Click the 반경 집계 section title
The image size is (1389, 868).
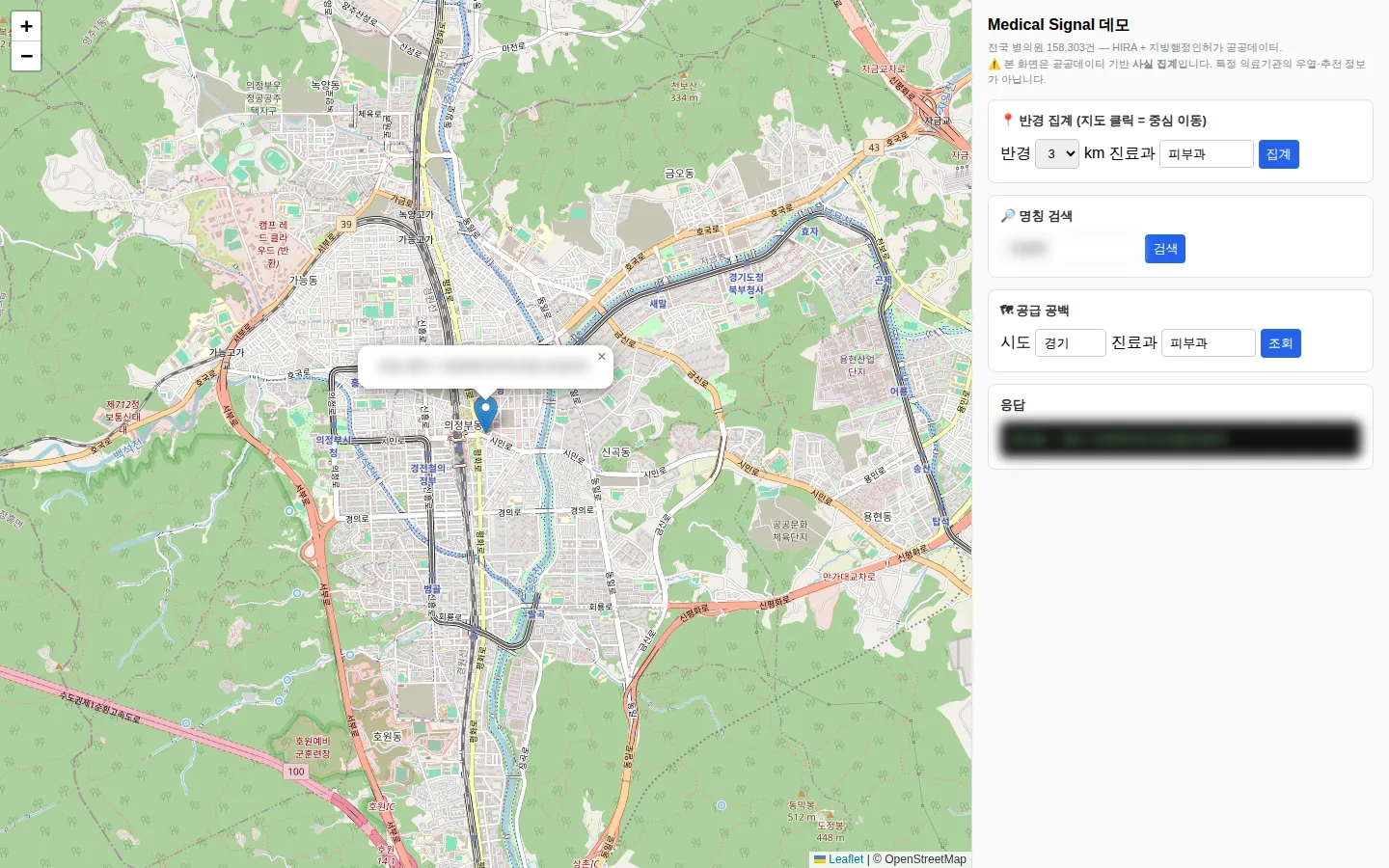click(x=1103, y=121)
